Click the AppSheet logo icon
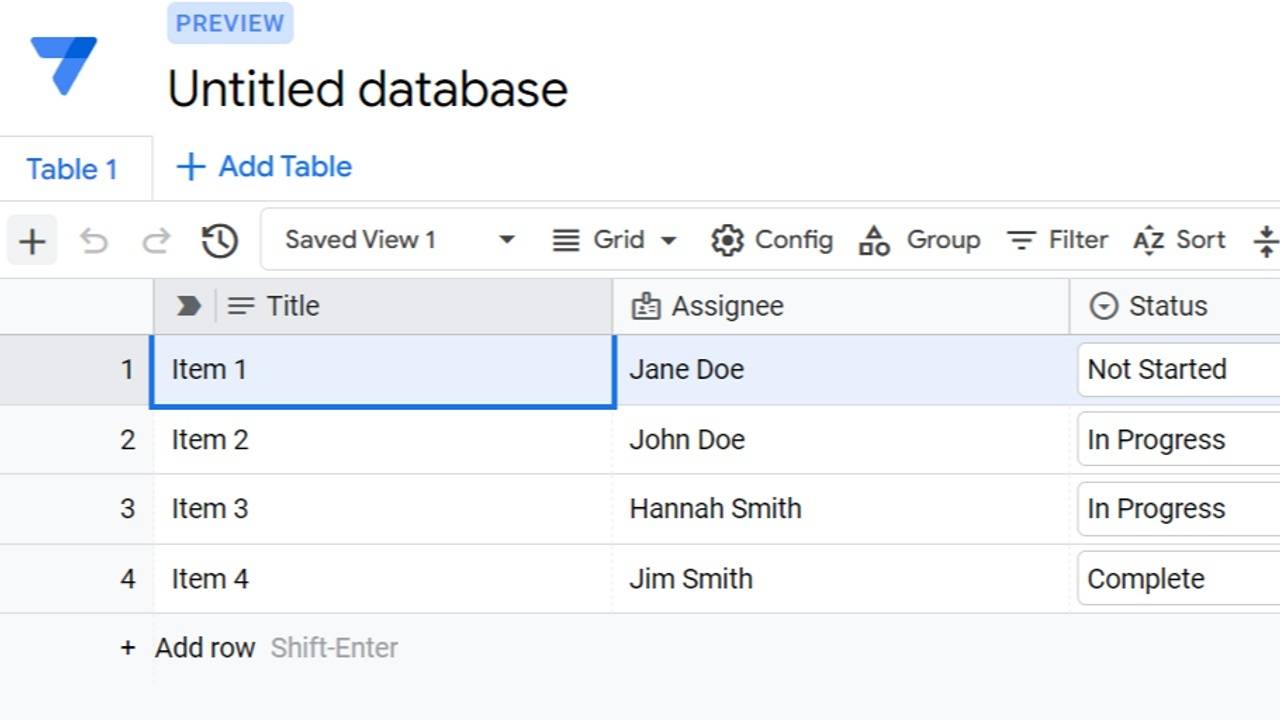 pyautogui.click(x=64, y=64)
